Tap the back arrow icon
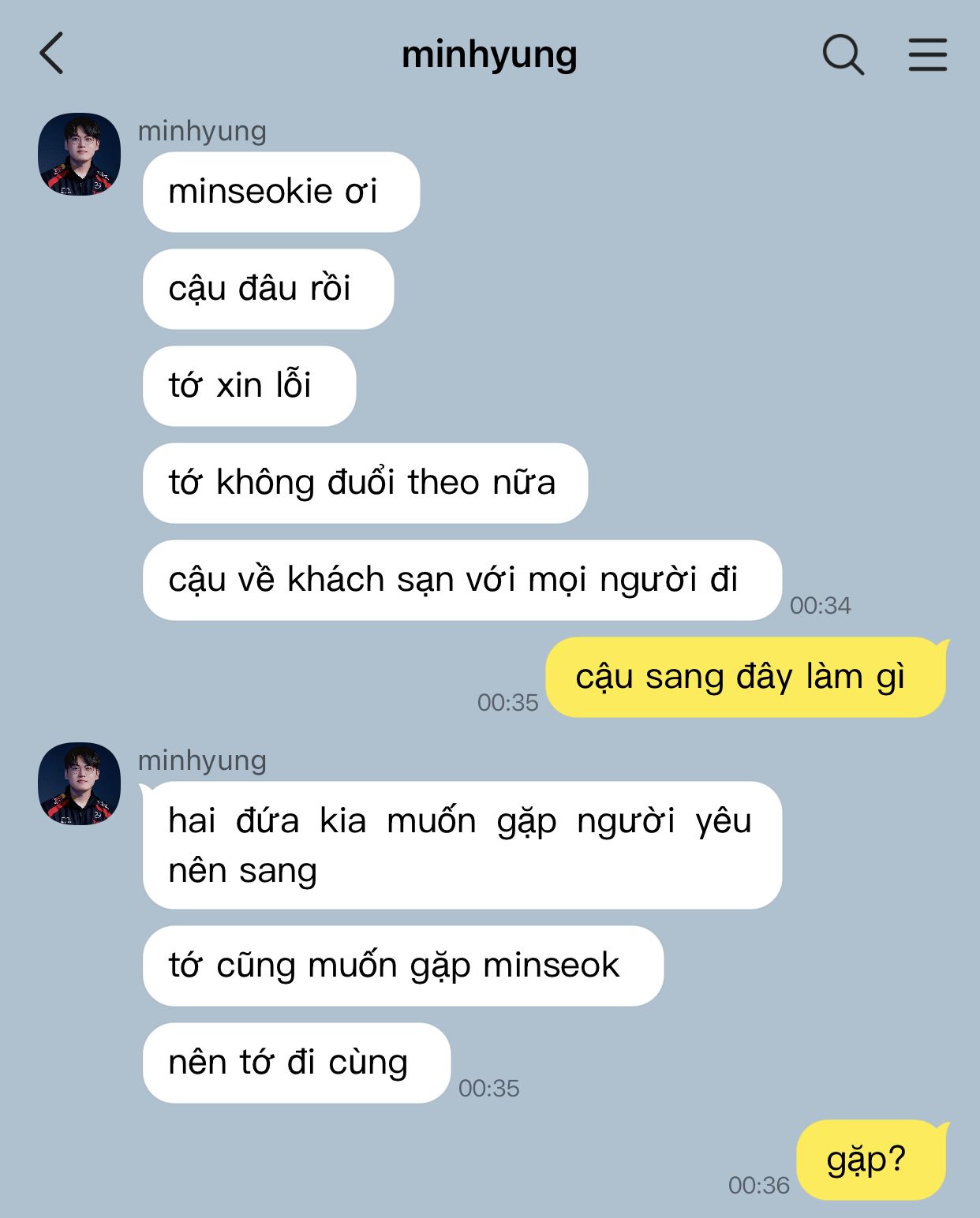The height and width of the screenshot is (1218, 980). [x=51, y=54]
